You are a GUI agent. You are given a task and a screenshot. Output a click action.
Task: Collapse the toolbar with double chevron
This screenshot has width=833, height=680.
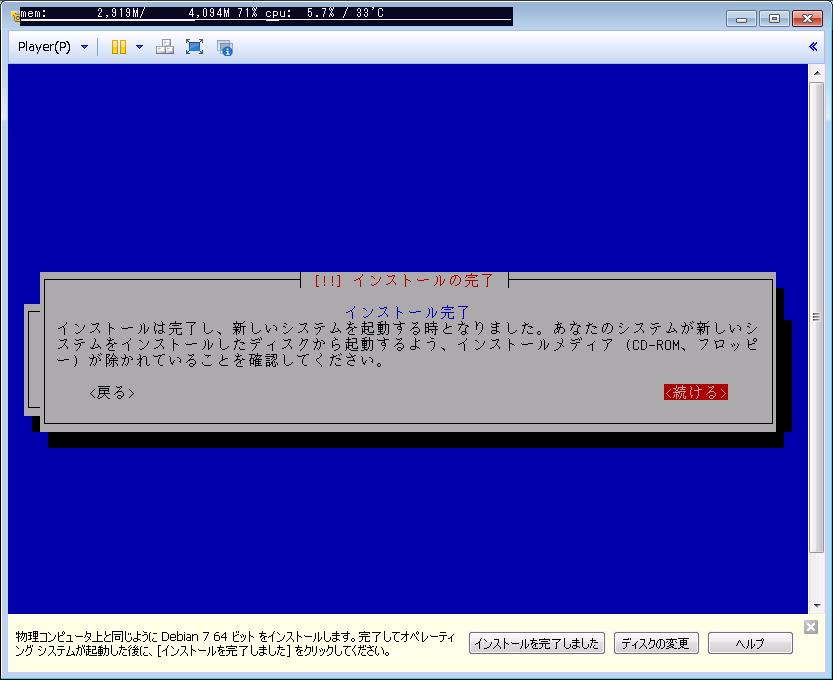click(813, 47)
